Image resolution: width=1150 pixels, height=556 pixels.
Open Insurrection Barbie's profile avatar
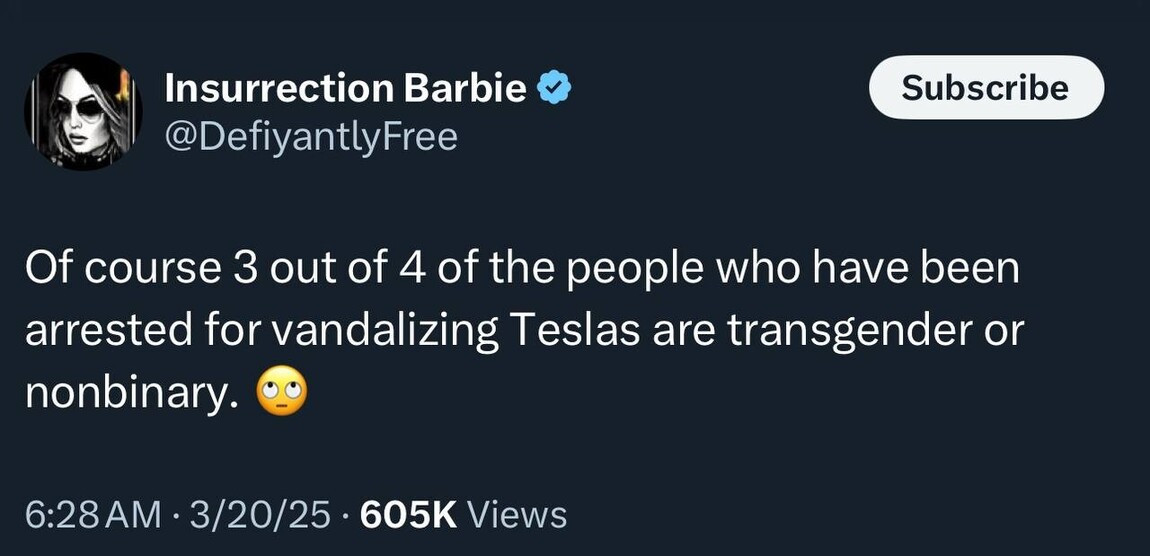(x=82, y=111)
